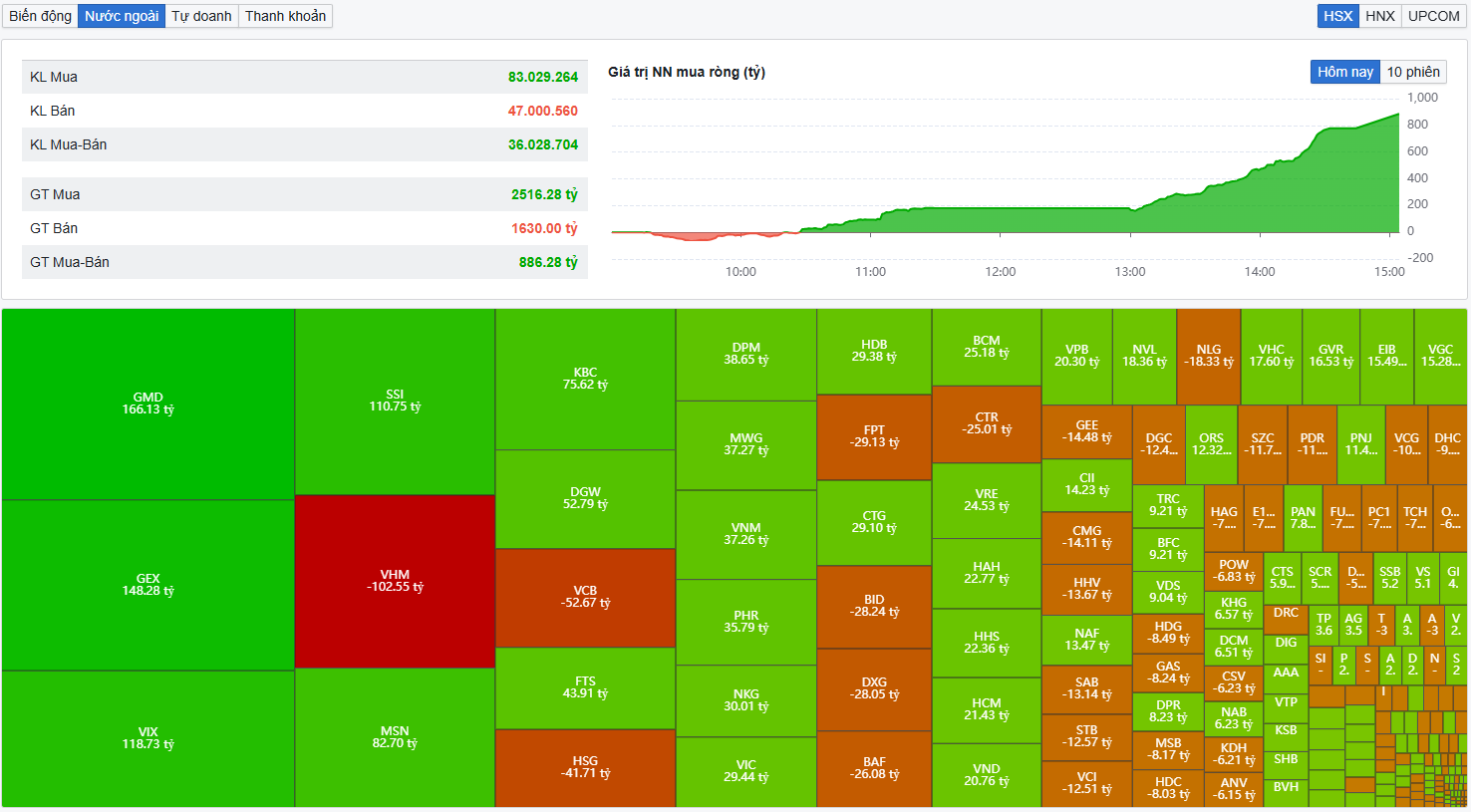1471x812 pixels.
Task: Click the CTR -25.01 tỷ block
Action: coord(987,423)
